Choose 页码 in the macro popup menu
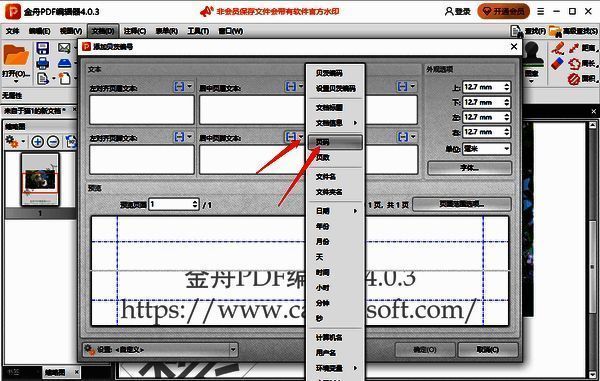The image size is (600, 381). (x=335, y=142)
